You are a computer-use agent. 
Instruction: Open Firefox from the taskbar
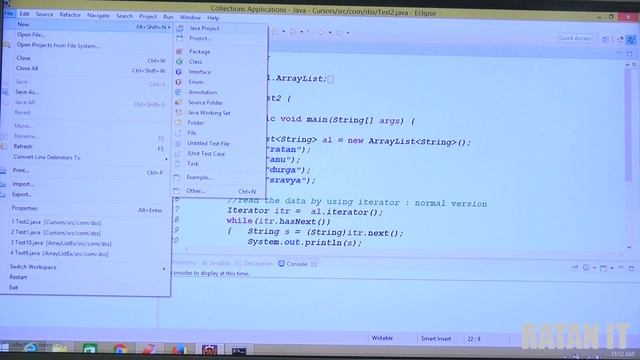(x=178, y=349)
